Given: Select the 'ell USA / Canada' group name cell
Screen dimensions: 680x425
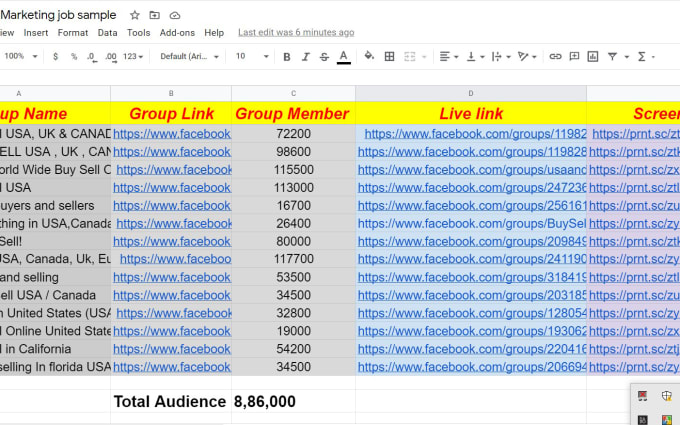Looking at the screenshot, I should coord(55,295).
